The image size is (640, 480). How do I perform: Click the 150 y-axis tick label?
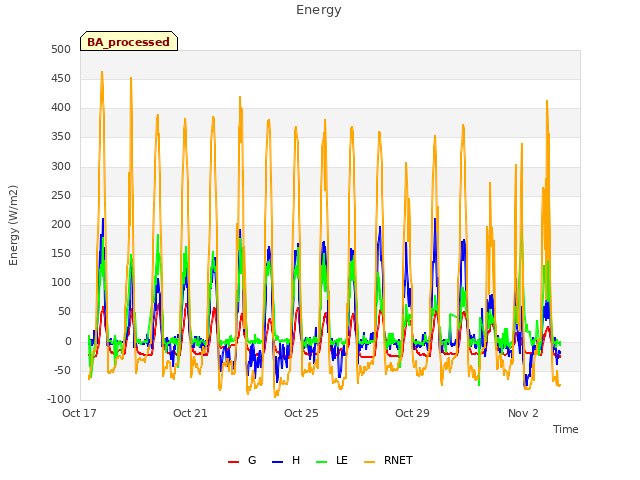[61, 253]
